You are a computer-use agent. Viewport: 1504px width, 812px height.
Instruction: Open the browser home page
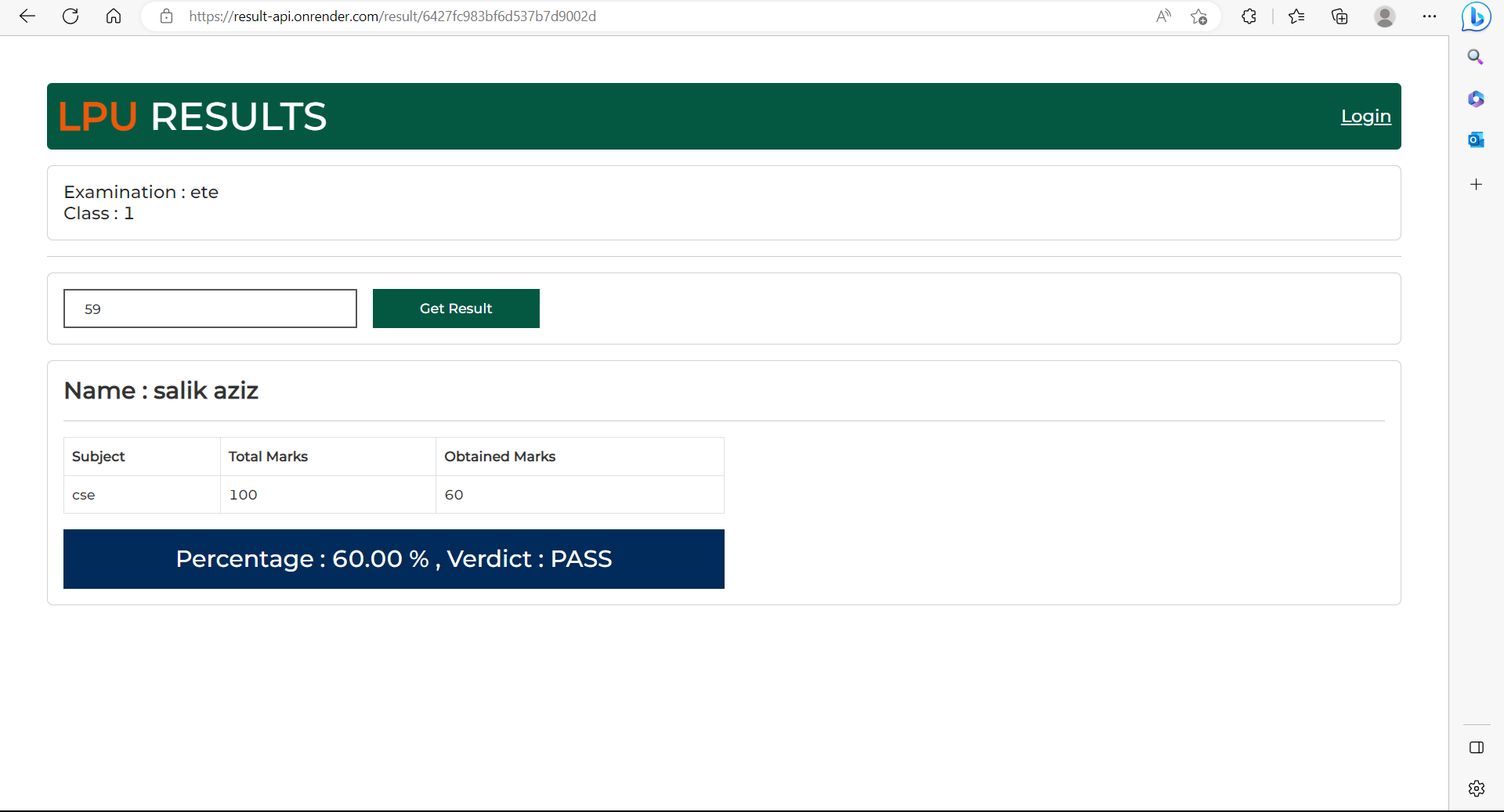click(114, 16)
